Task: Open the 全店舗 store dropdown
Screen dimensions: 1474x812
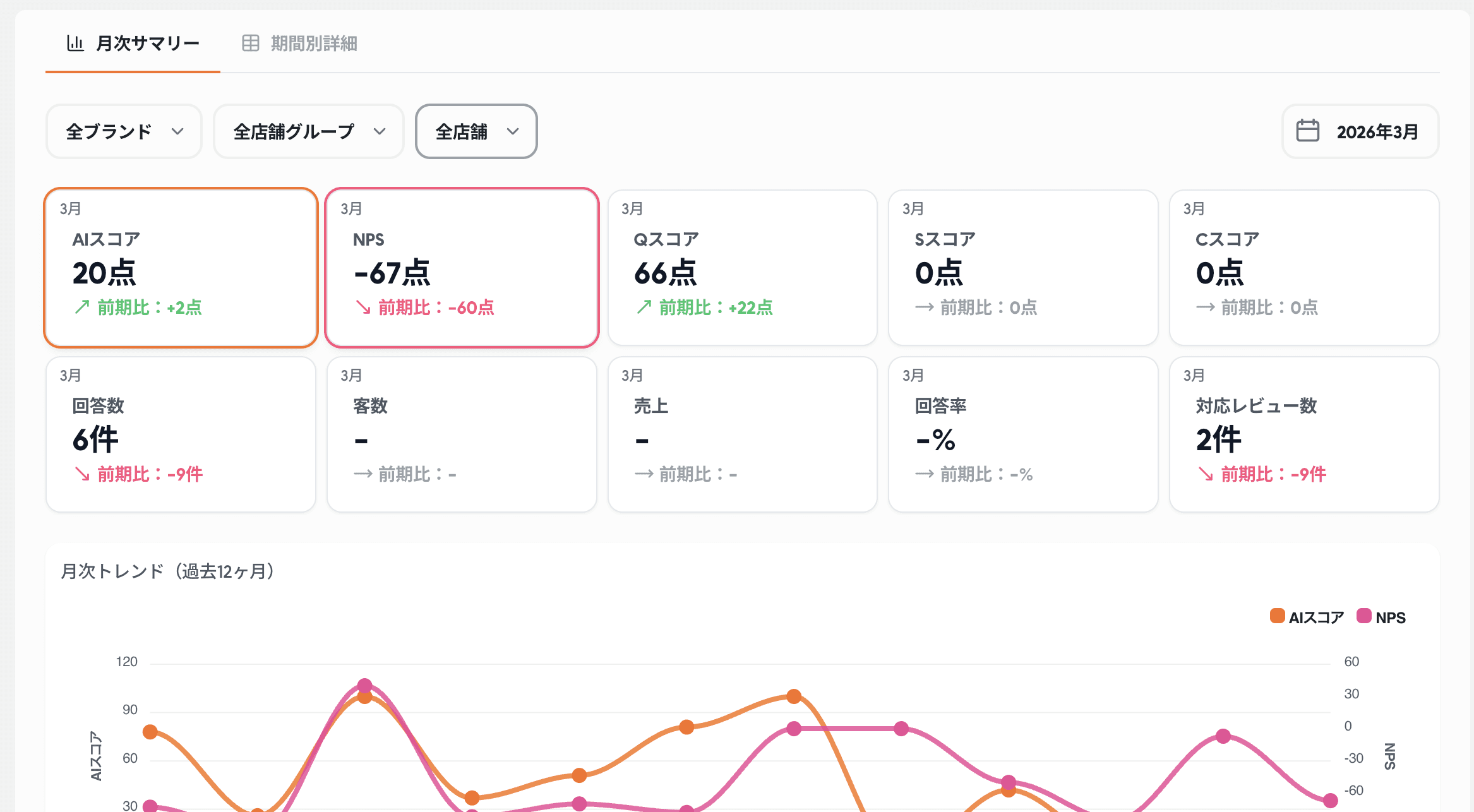Action: point(476,131)
